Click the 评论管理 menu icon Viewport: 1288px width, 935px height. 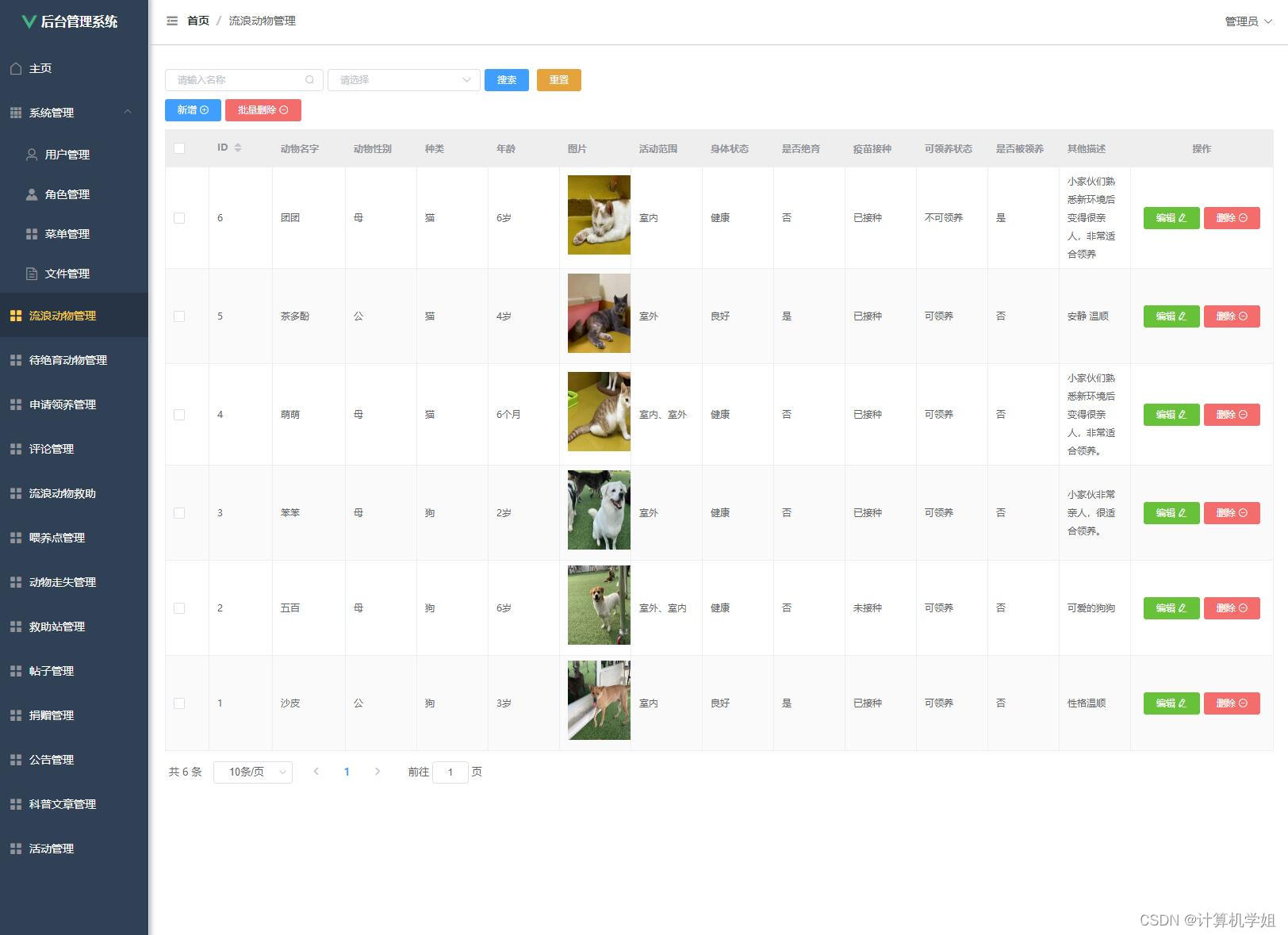click(x=16, y=449)
